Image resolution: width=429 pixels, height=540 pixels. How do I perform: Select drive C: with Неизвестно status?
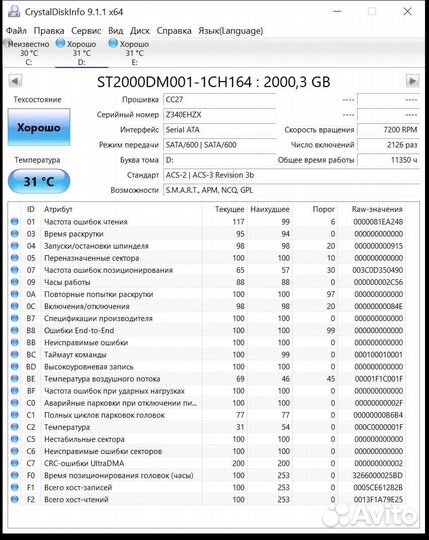(x=28, y=53)
